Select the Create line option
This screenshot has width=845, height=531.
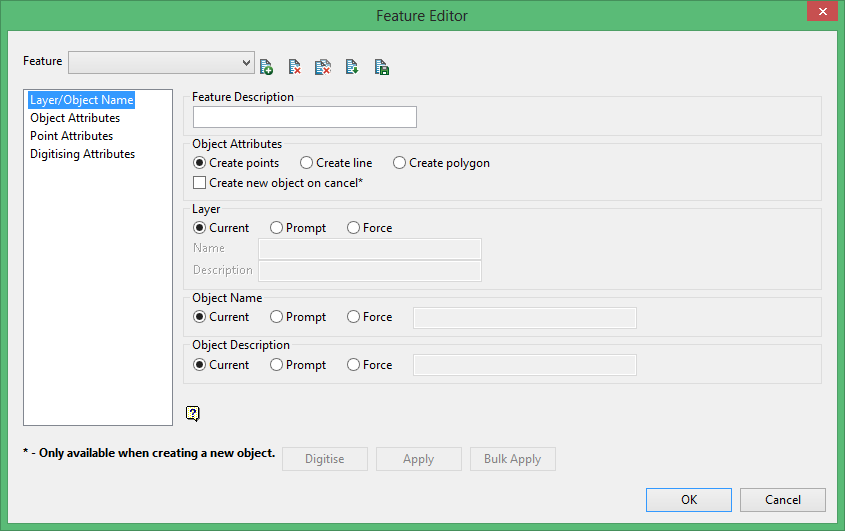307,163
